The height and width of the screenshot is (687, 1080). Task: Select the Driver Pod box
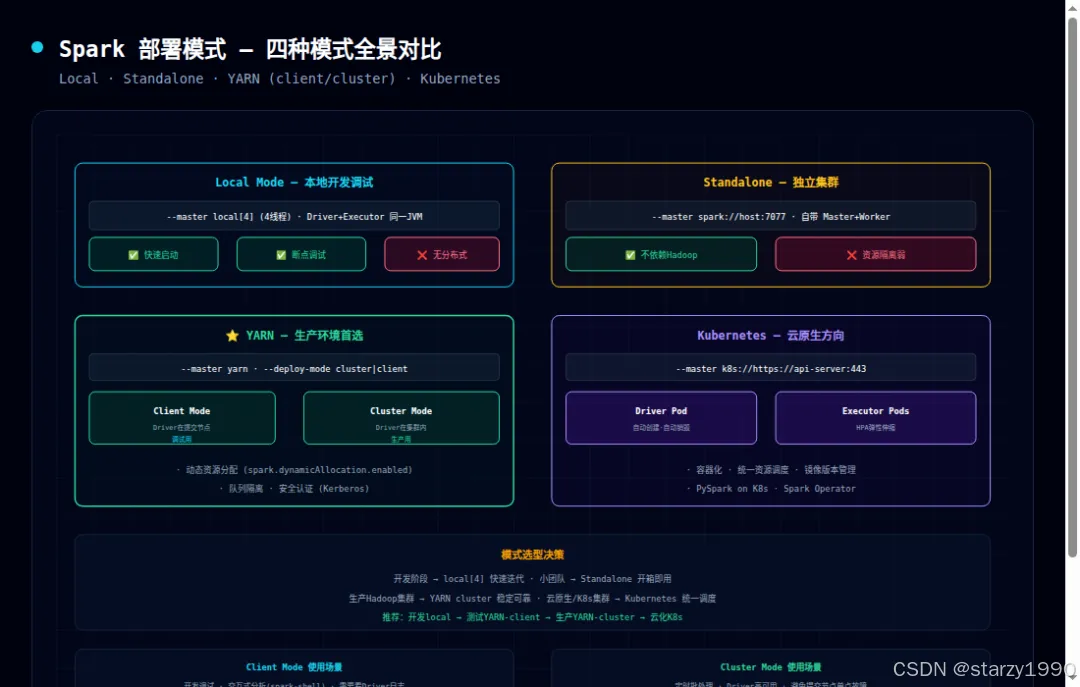661,418
